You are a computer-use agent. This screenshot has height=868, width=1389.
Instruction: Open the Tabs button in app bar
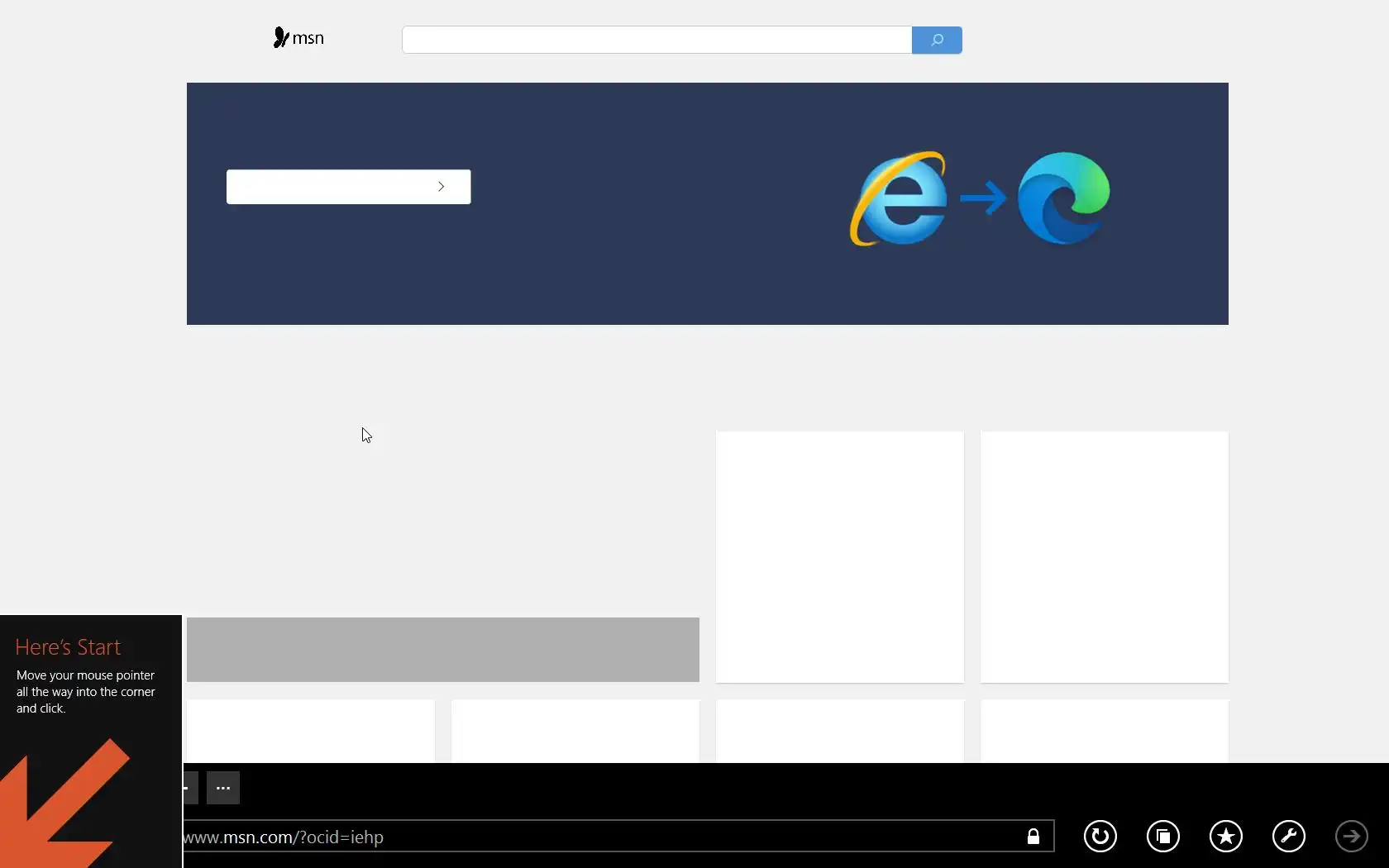(x=1163, y=837)
